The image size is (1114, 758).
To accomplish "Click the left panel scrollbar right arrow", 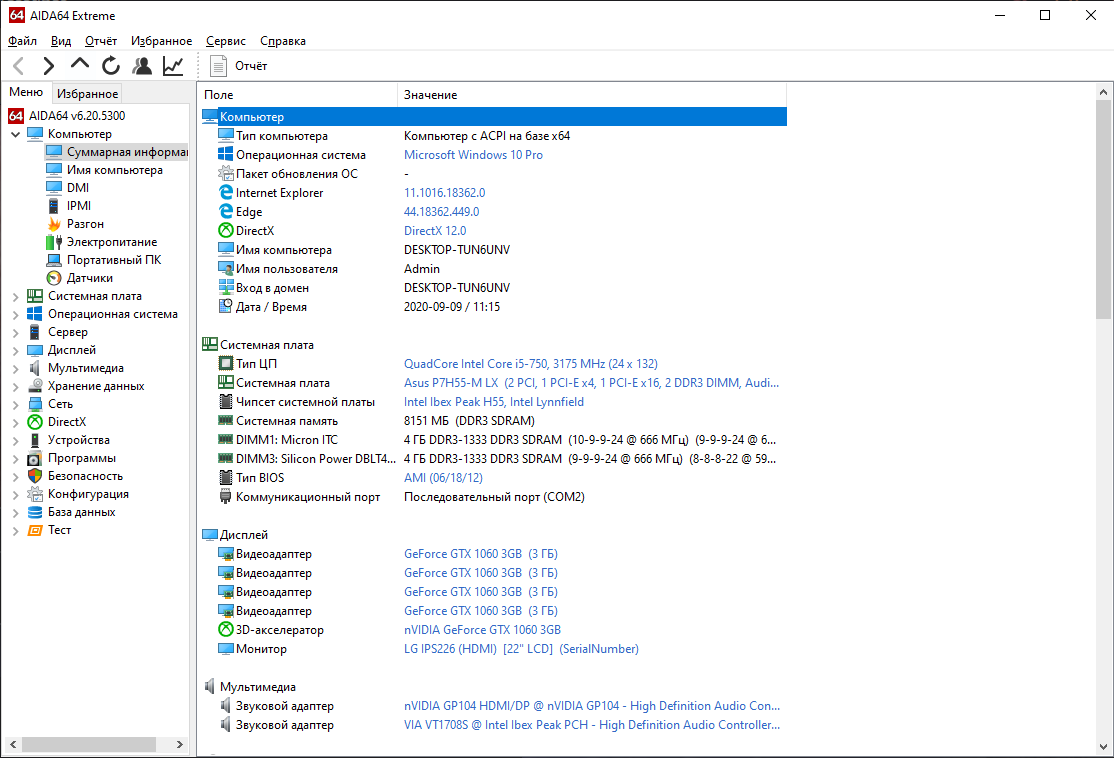I will coord(180,745).
